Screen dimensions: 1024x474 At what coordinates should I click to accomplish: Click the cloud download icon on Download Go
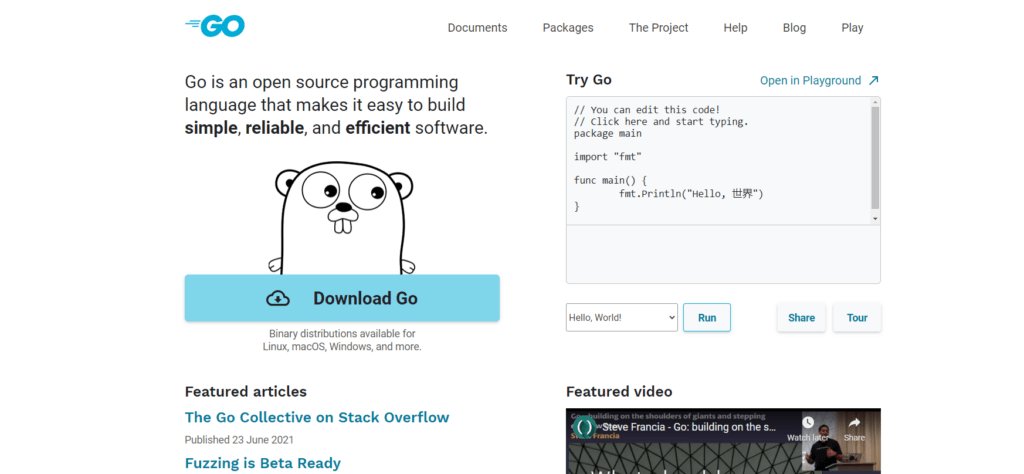(278, 298)
